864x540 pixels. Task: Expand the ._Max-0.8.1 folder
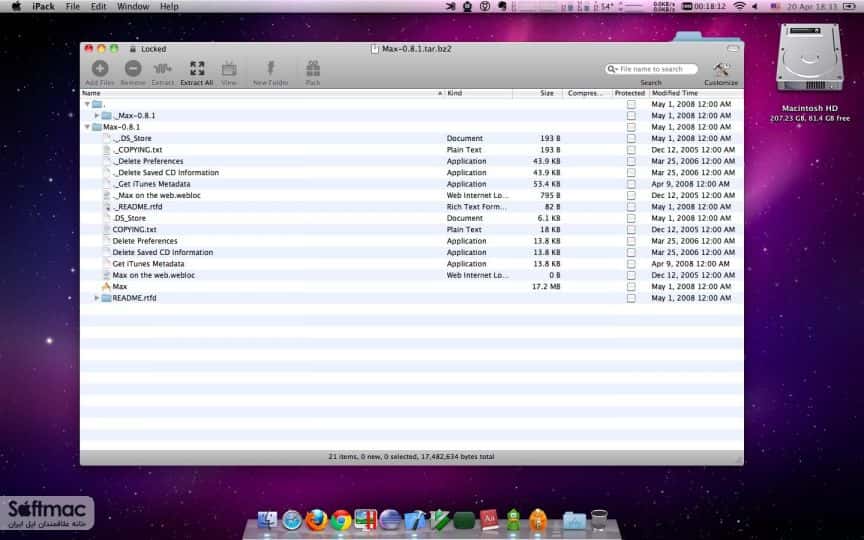point(96,115)
